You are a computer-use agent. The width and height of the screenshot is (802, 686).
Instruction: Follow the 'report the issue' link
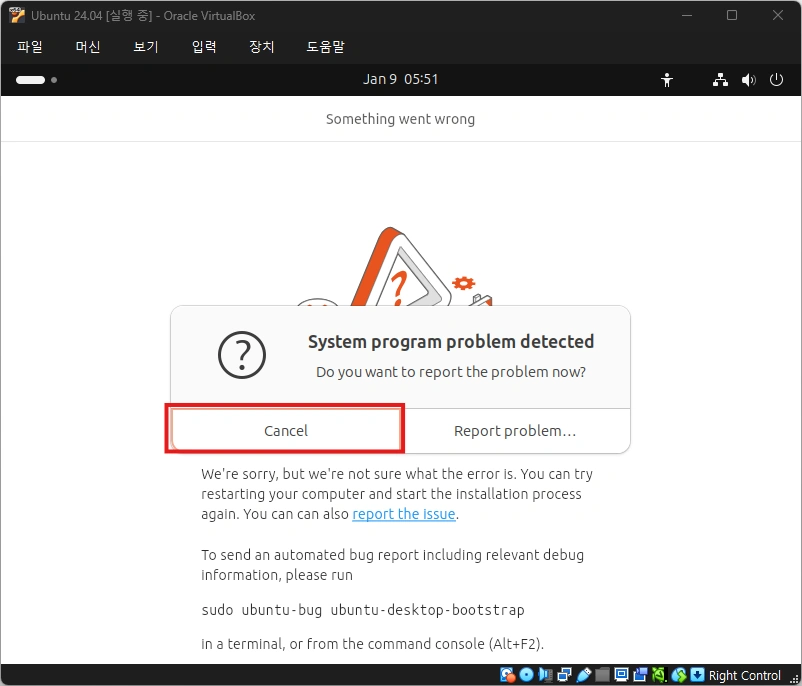pos(404,514)
